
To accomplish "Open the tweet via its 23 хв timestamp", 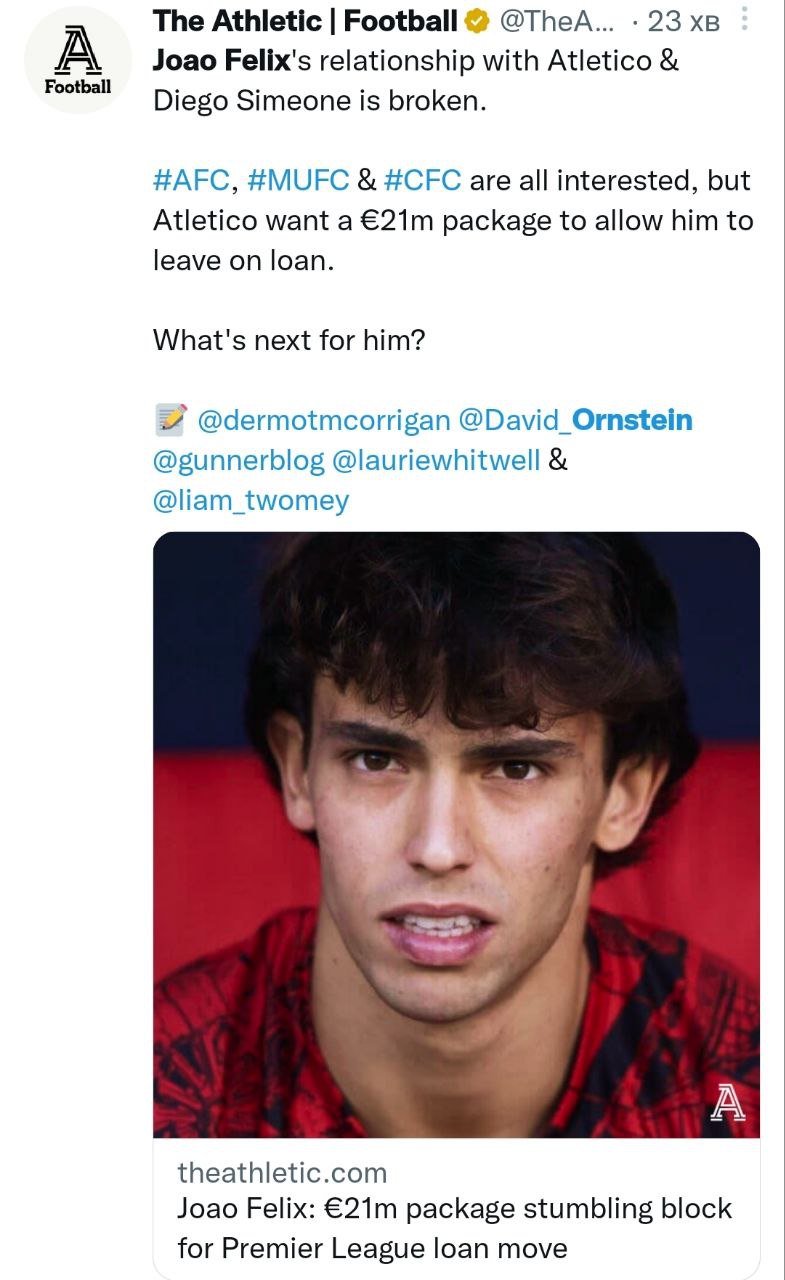I will point(683,21).
